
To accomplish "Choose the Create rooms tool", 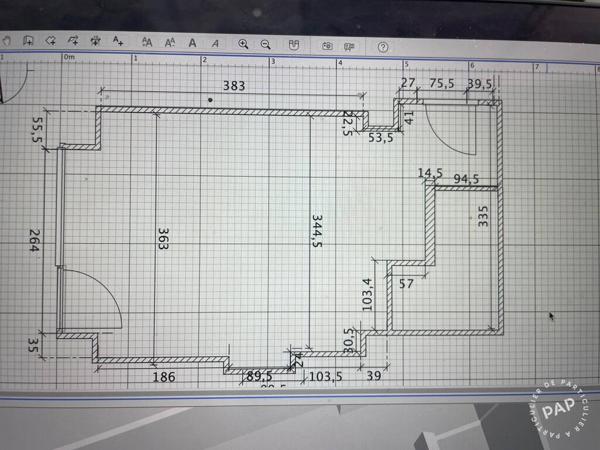I will [50, 41].
